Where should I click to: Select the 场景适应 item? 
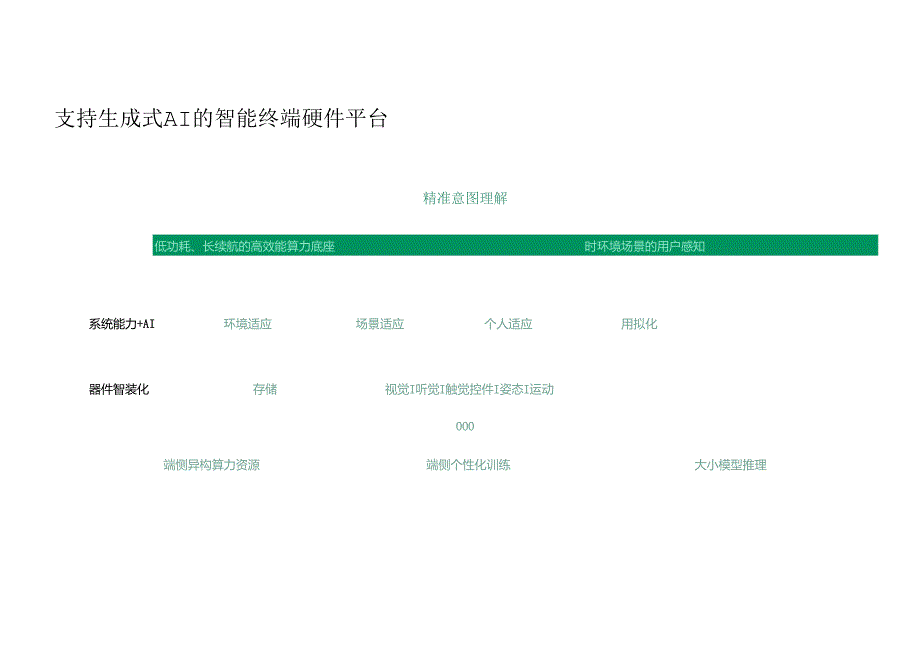pos(379,323)
